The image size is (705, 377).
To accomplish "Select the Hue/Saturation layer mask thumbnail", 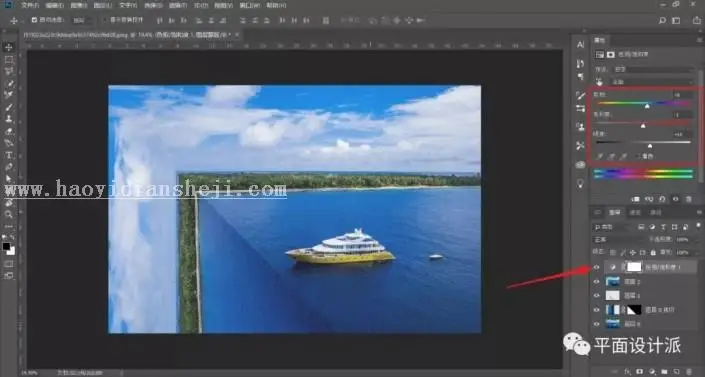I will coord(634,267).
